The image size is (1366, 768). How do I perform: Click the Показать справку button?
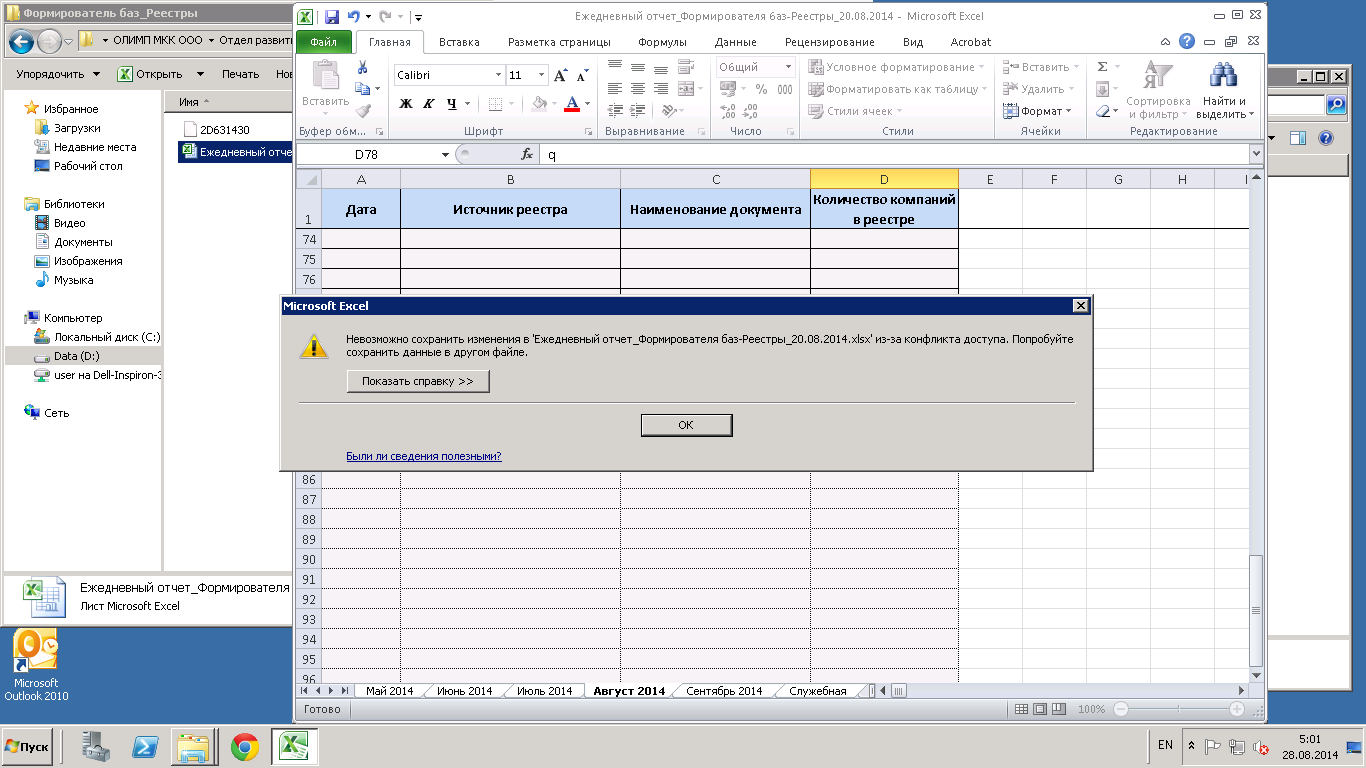(x=418, y=381)
